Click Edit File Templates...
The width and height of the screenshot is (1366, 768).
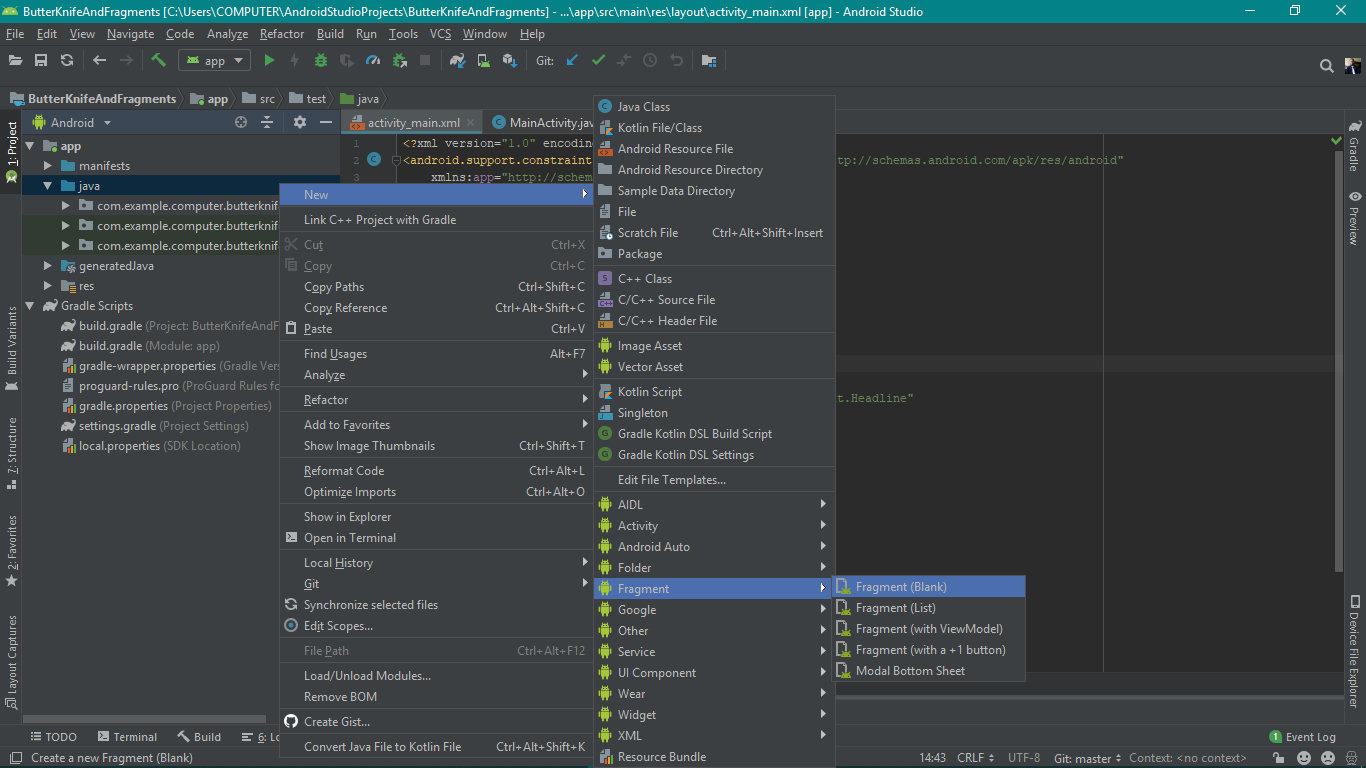(x=714, y=480)
